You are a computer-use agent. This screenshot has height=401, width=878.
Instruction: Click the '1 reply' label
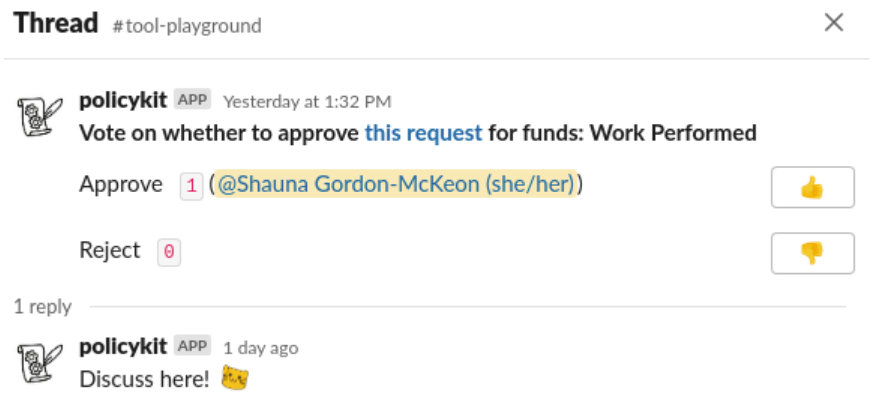[43, 307]
